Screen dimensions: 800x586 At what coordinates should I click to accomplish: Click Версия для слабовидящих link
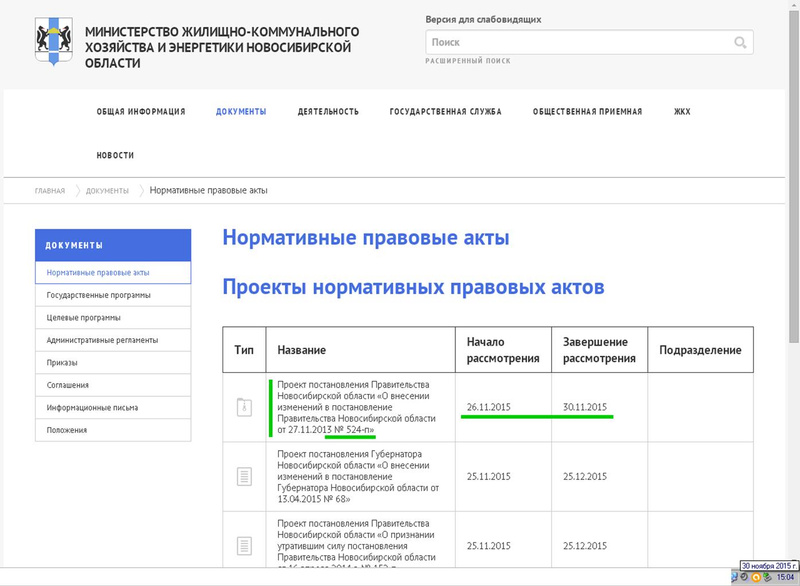[483, 19]
